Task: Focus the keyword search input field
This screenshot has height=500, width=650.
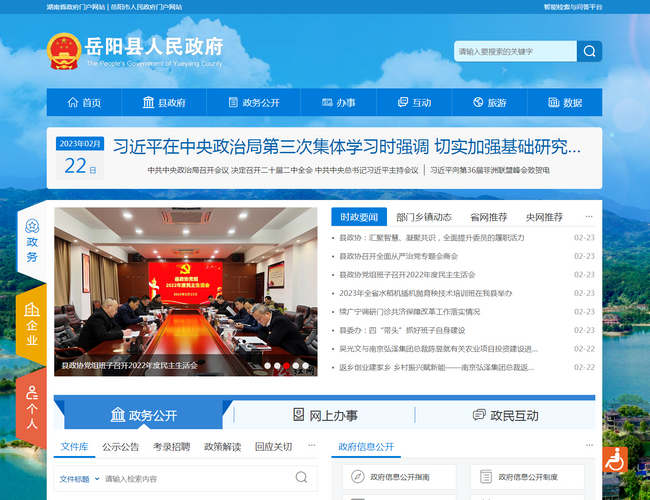Action: pyautogui.click(x=515, y=51)
